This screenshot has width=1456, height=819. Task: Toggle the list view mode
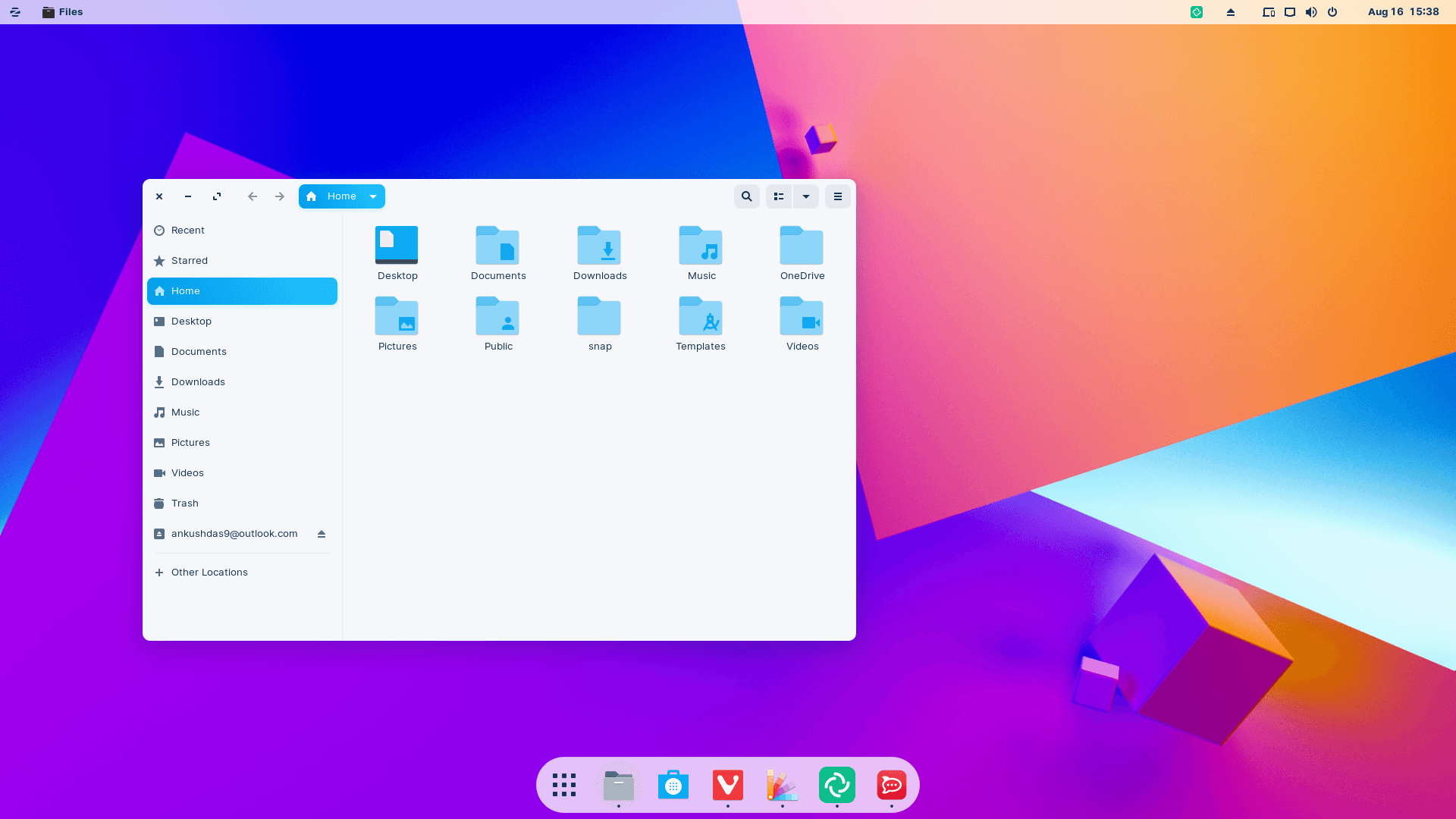779,196
